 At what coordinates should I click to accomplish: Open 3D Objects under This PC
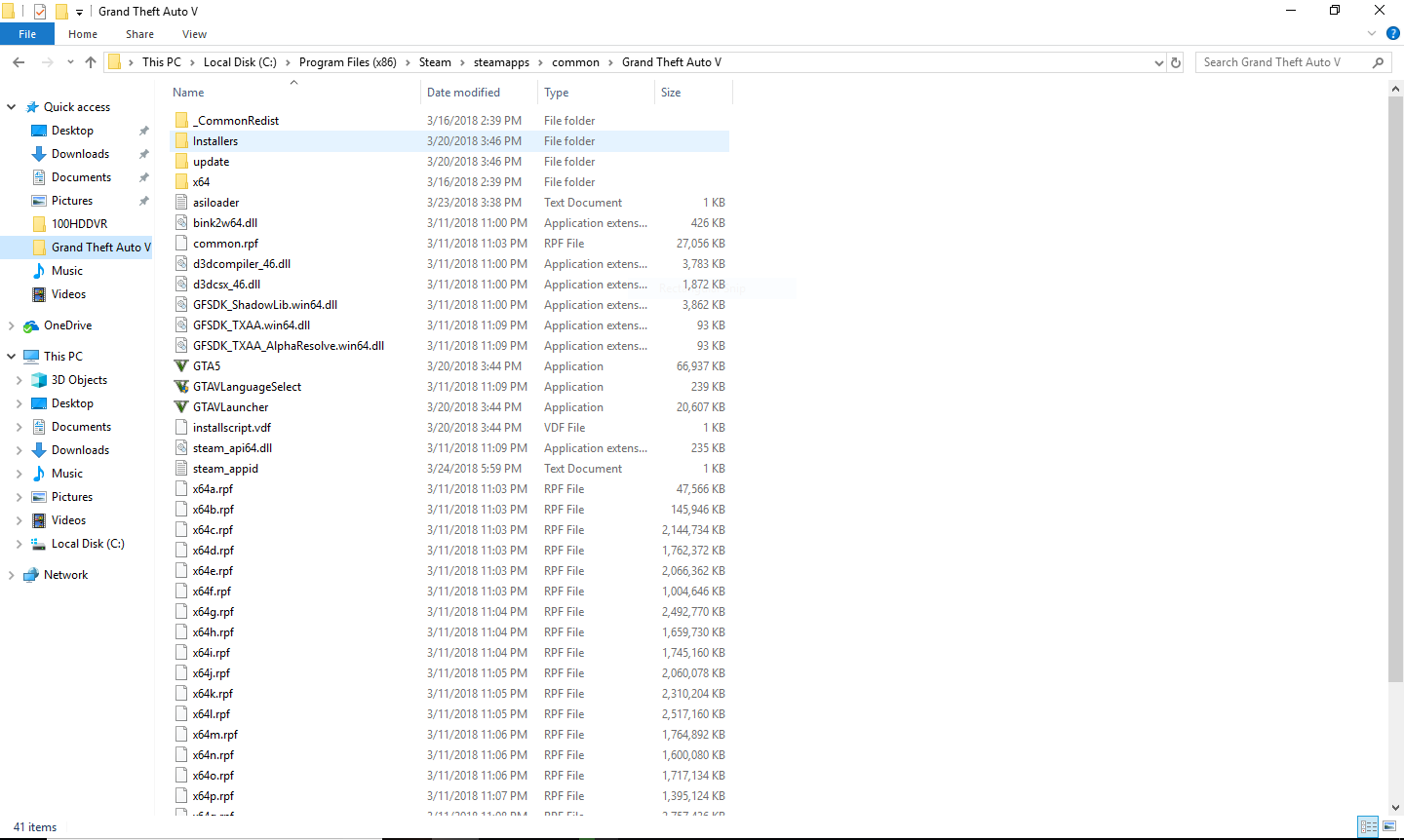point(79,380)
